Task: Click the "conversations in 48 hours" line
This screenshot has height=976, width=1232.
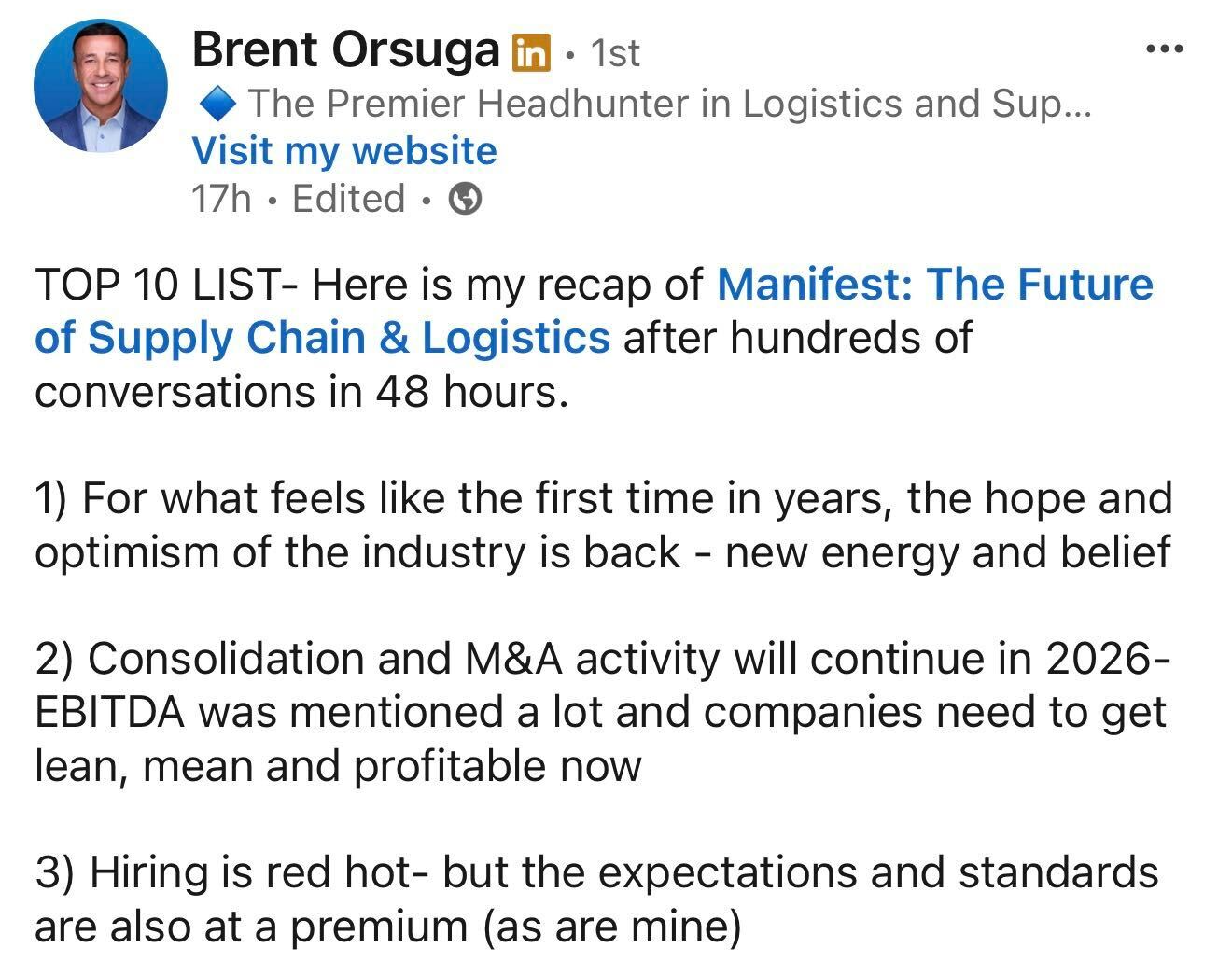Action: click(x=301, y=392)
